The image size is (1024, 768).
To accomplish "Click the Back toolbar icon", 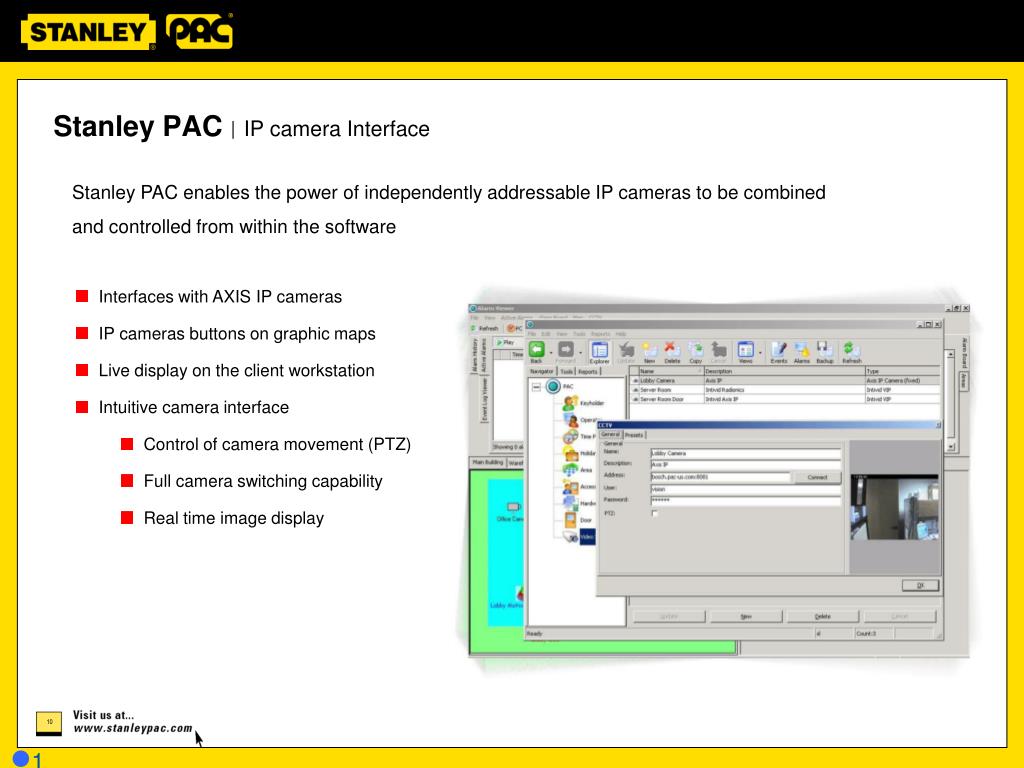I will click(536, 350).
